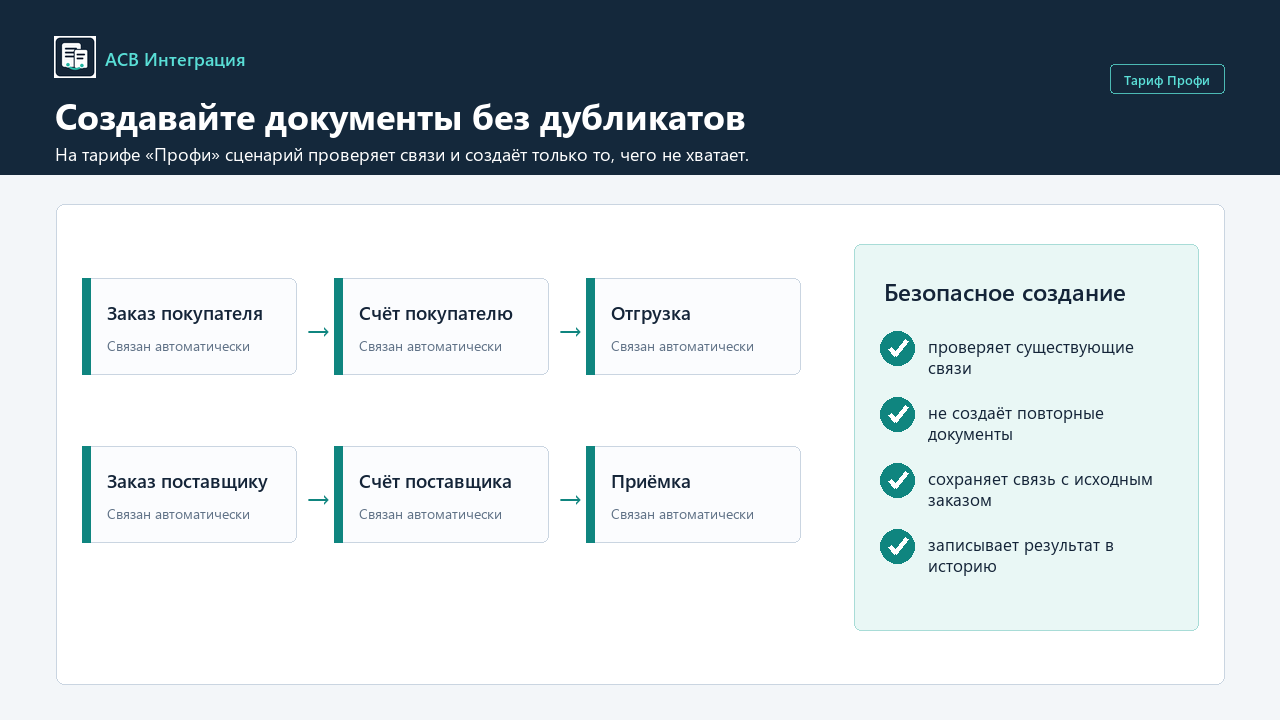
Task: Click the АСВ Интеграция logo icon
Action: tap(75, 57)
